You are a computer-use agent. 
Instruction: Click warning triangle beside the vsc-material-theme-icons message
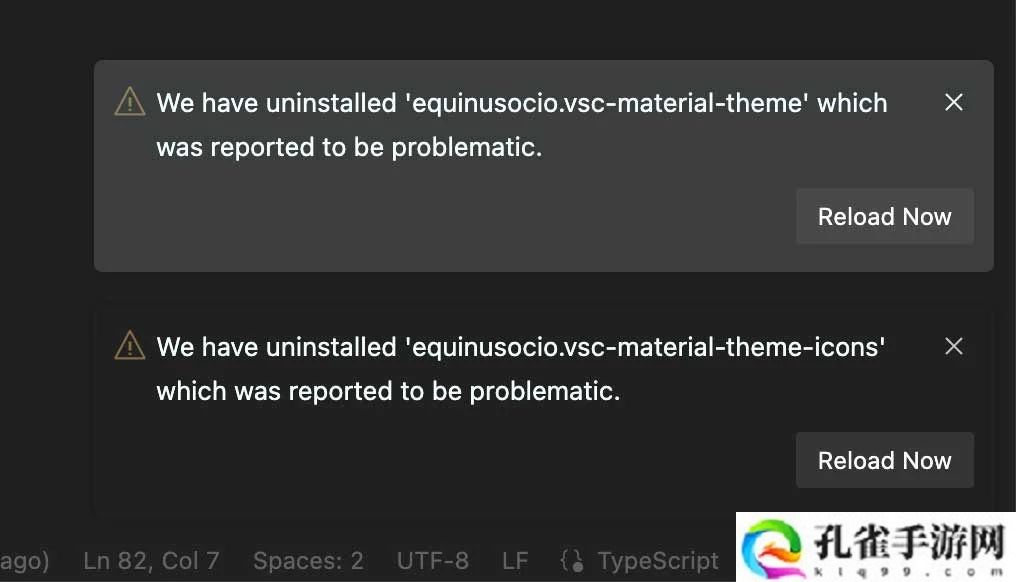pos(130,345)
